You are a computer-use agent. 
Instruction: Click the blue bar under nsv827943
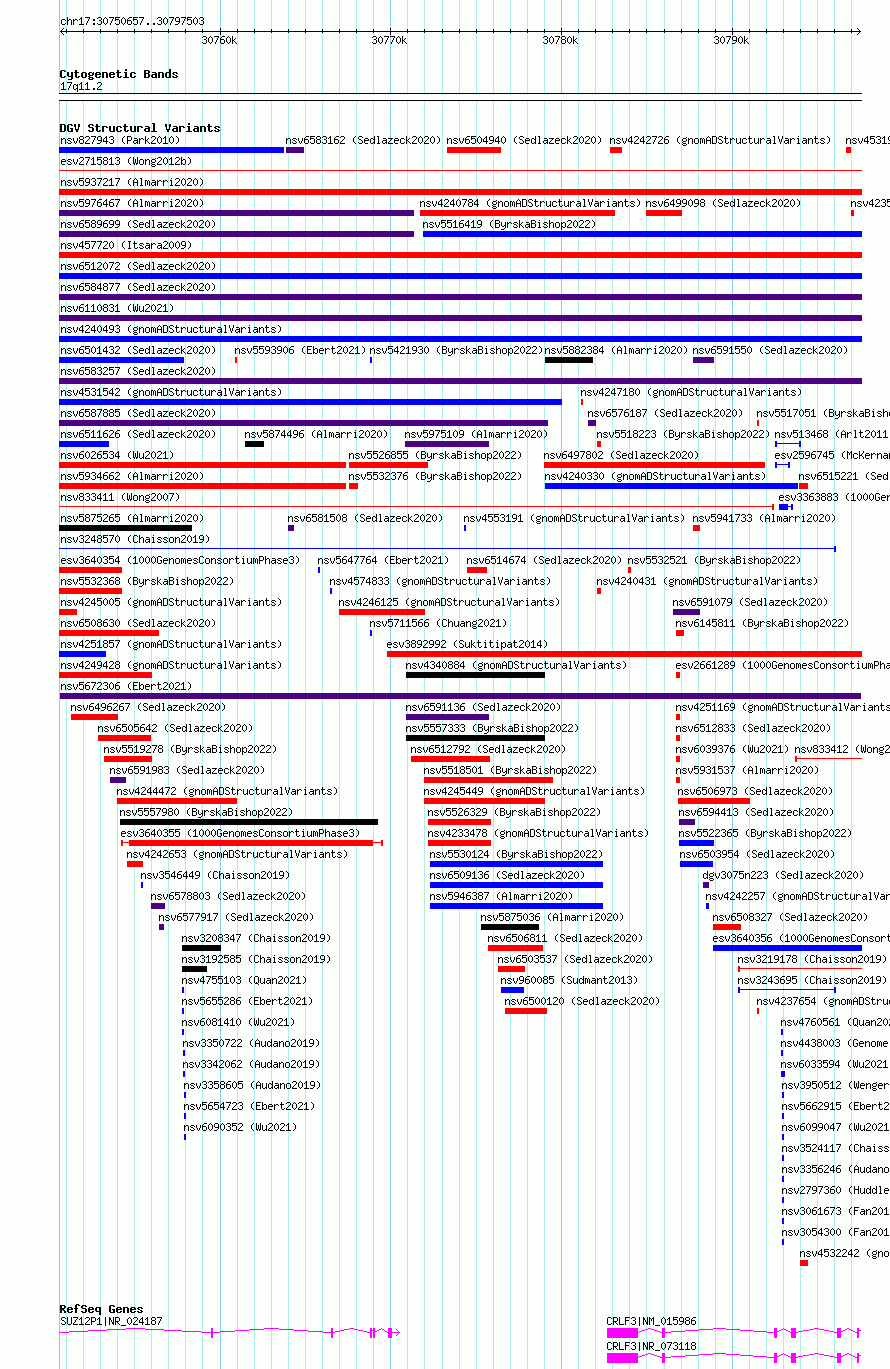click(172, 150)
